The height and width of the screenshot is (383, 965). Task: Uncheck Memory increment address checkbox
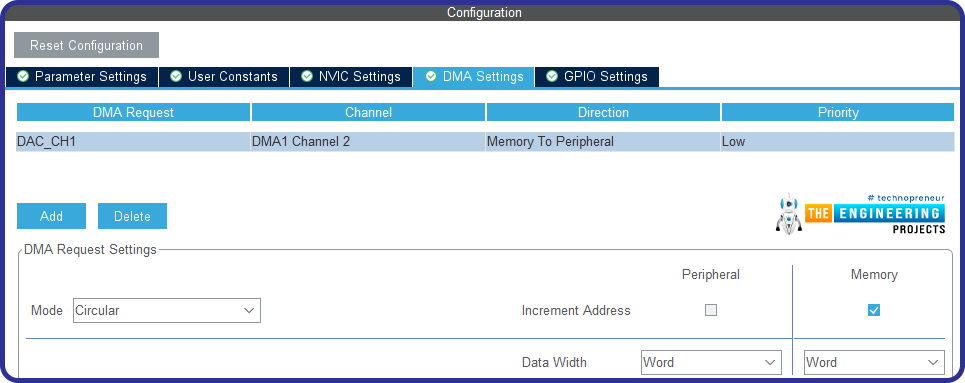(874, 310)
